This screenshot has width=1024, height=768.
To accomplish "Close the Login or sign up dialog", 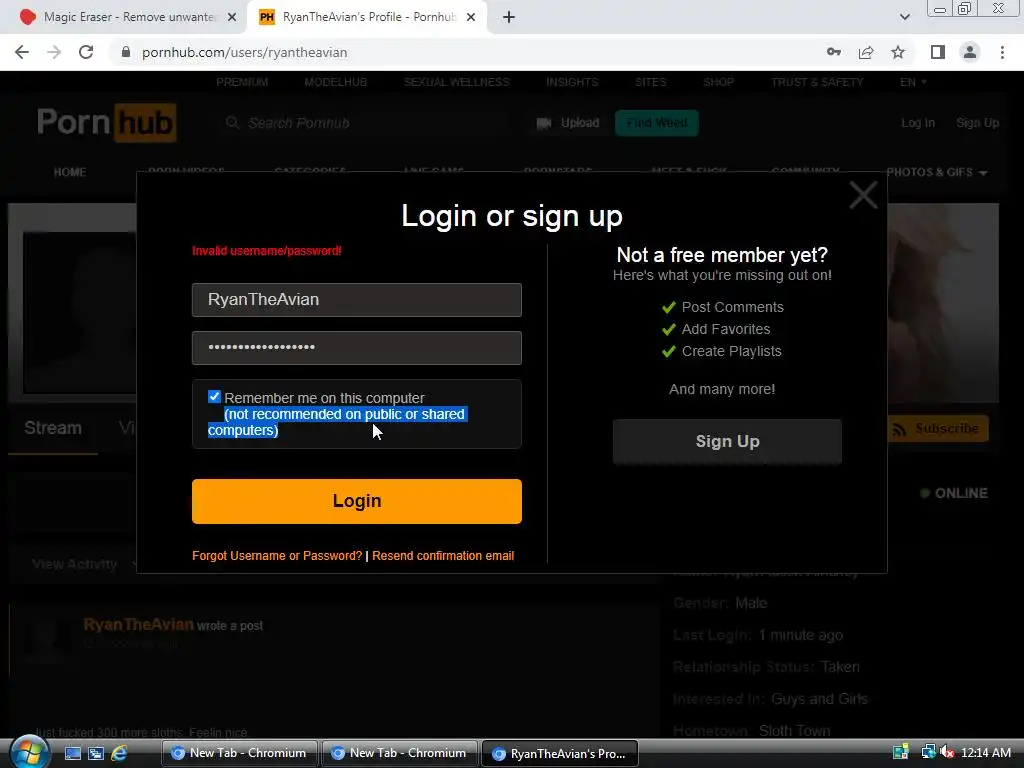I will (x=863, y=195).
